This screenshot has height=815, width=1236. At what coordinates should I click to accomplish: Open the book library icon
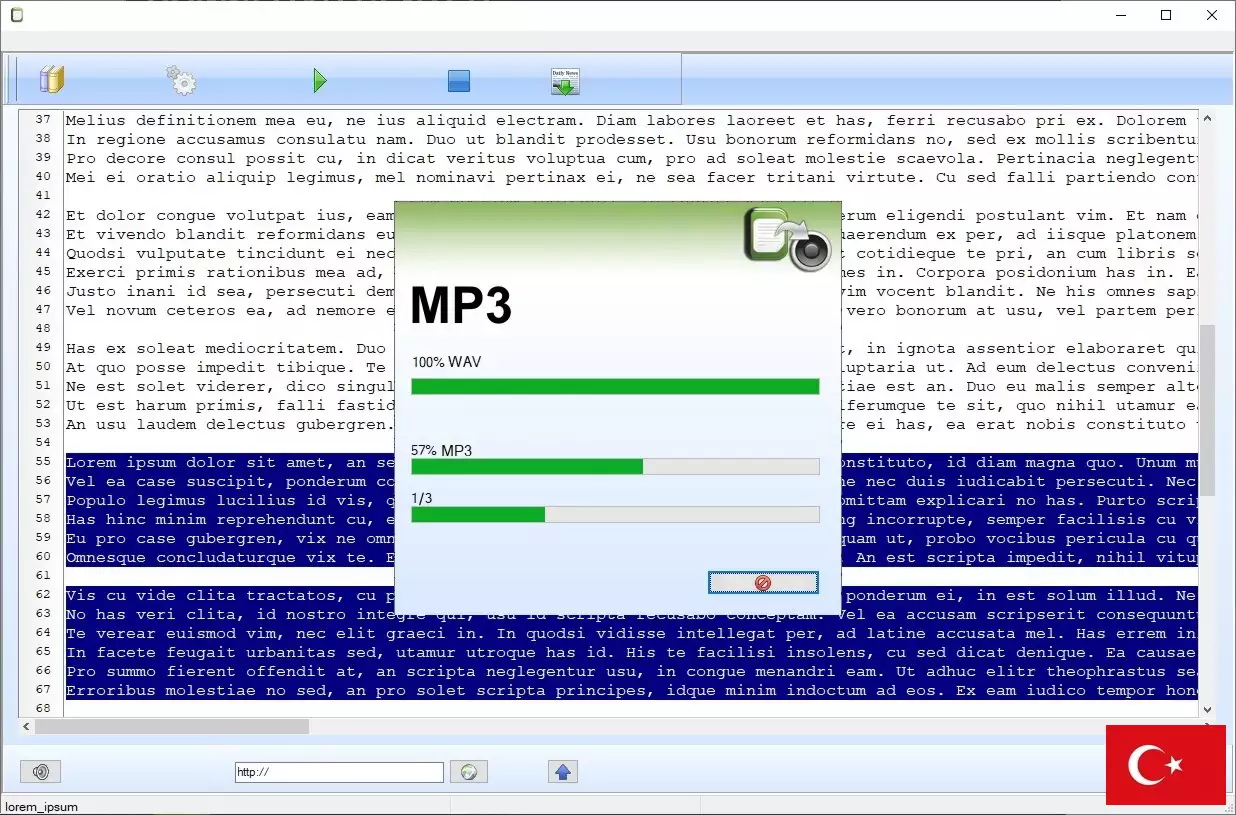pos(51,79)
